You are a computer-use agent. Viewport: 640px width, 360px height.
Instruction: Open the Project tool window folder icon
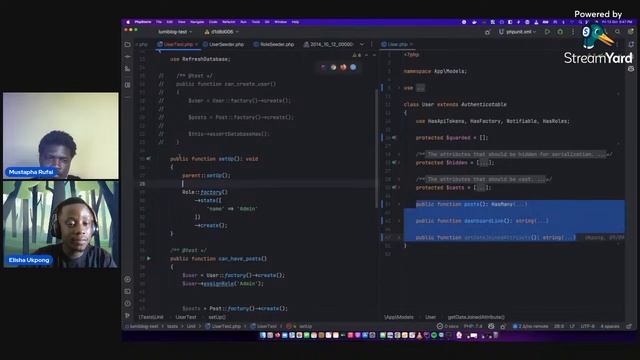click(128, 44)
